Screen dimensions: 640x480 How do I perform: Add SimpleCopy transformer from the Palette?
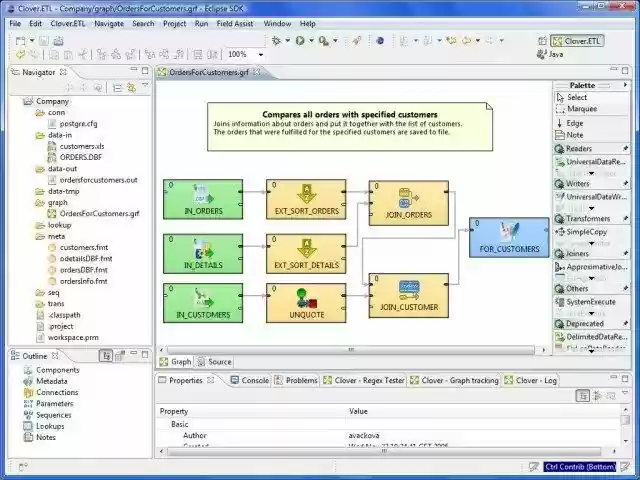[x=588, y=231]
